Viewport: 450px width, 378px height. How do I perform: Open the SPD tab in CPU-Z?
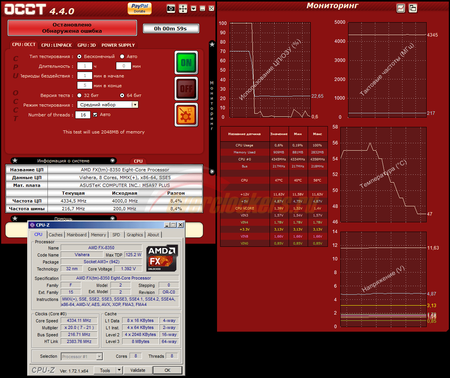pos(116,235)
